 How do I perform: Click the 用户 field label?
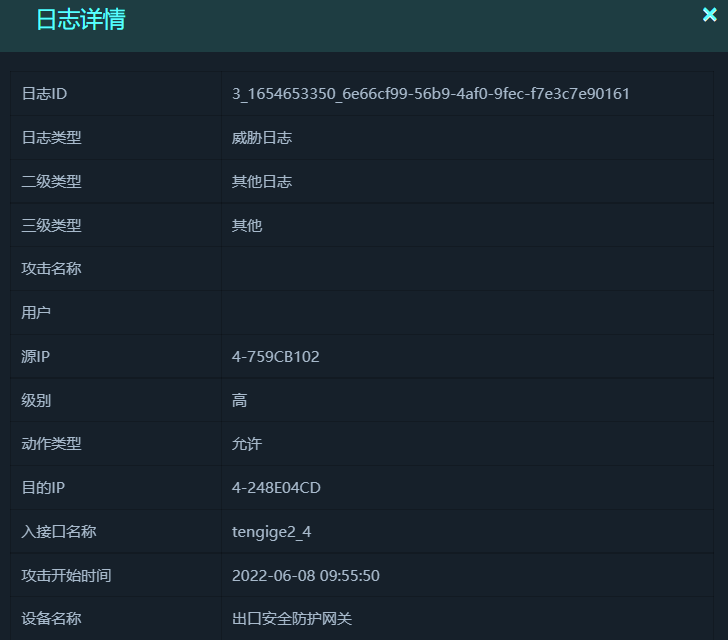[x=36, y=313]
